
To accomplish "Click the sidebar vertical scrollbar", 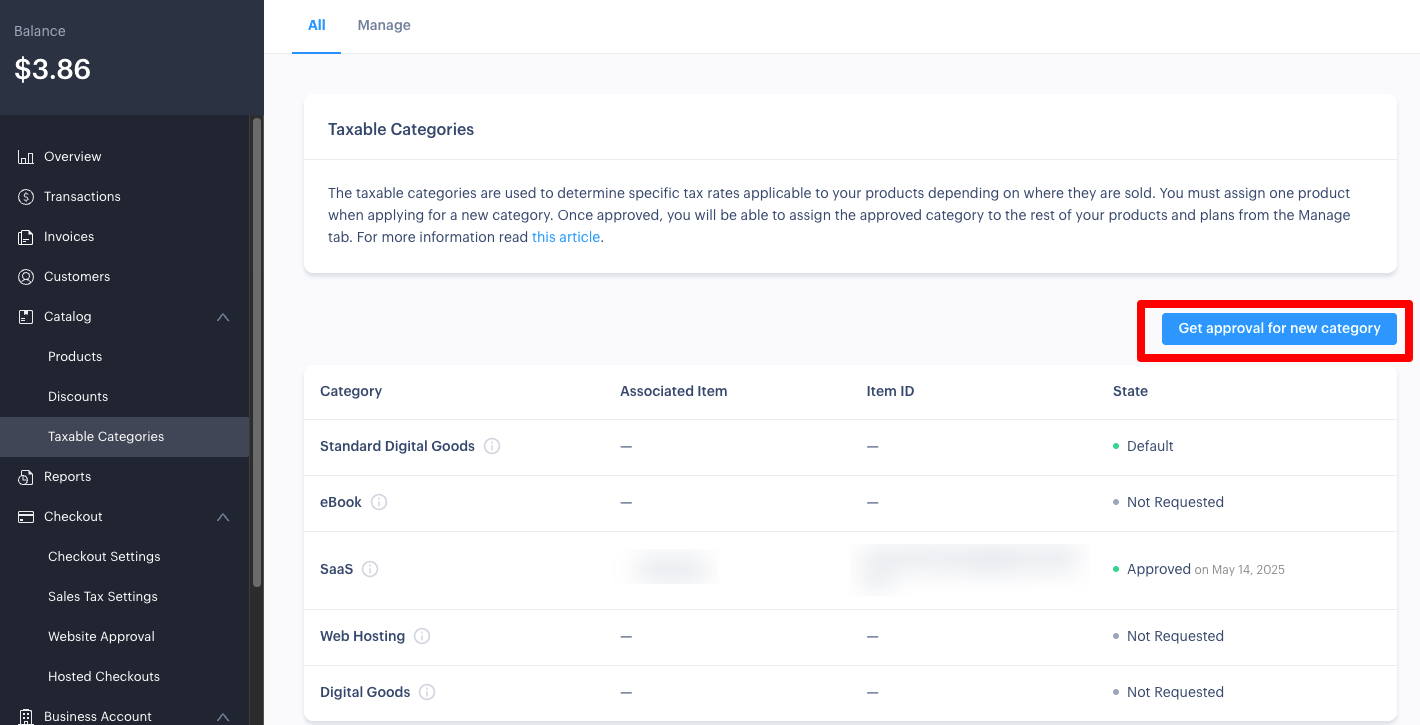I will coord(257,350).
